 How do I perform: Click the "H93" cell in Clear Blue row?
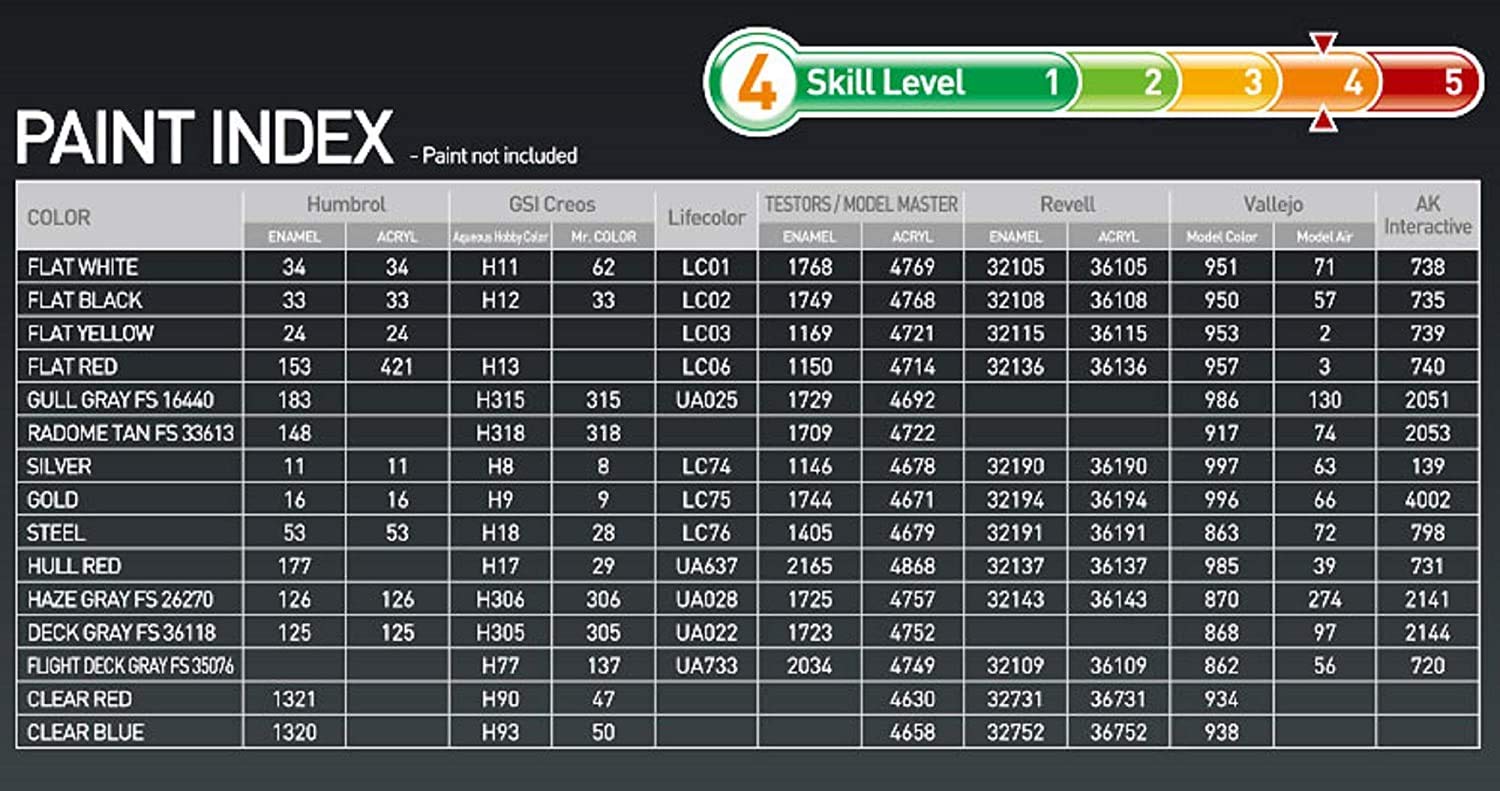point(500,732)
